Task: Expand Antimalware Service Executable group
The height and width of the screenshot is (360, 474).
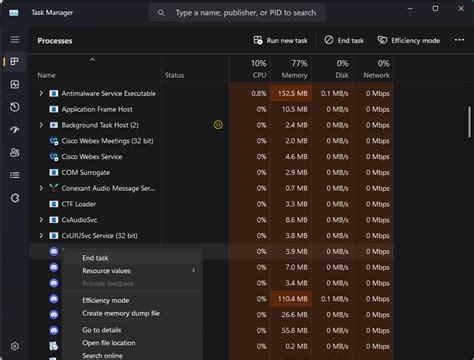Action: [41, 93]
